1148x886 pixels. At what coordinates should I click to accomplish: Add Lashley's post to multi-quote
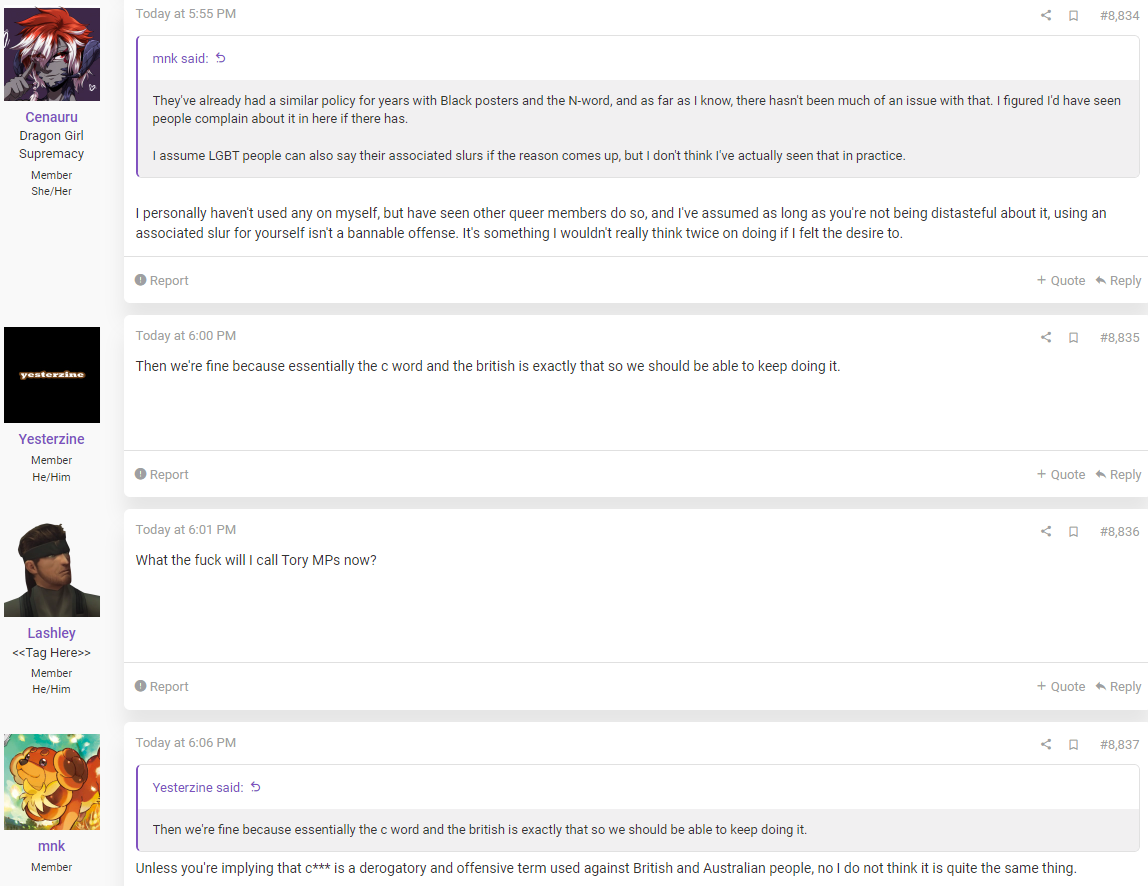[x=1061, y=687]
